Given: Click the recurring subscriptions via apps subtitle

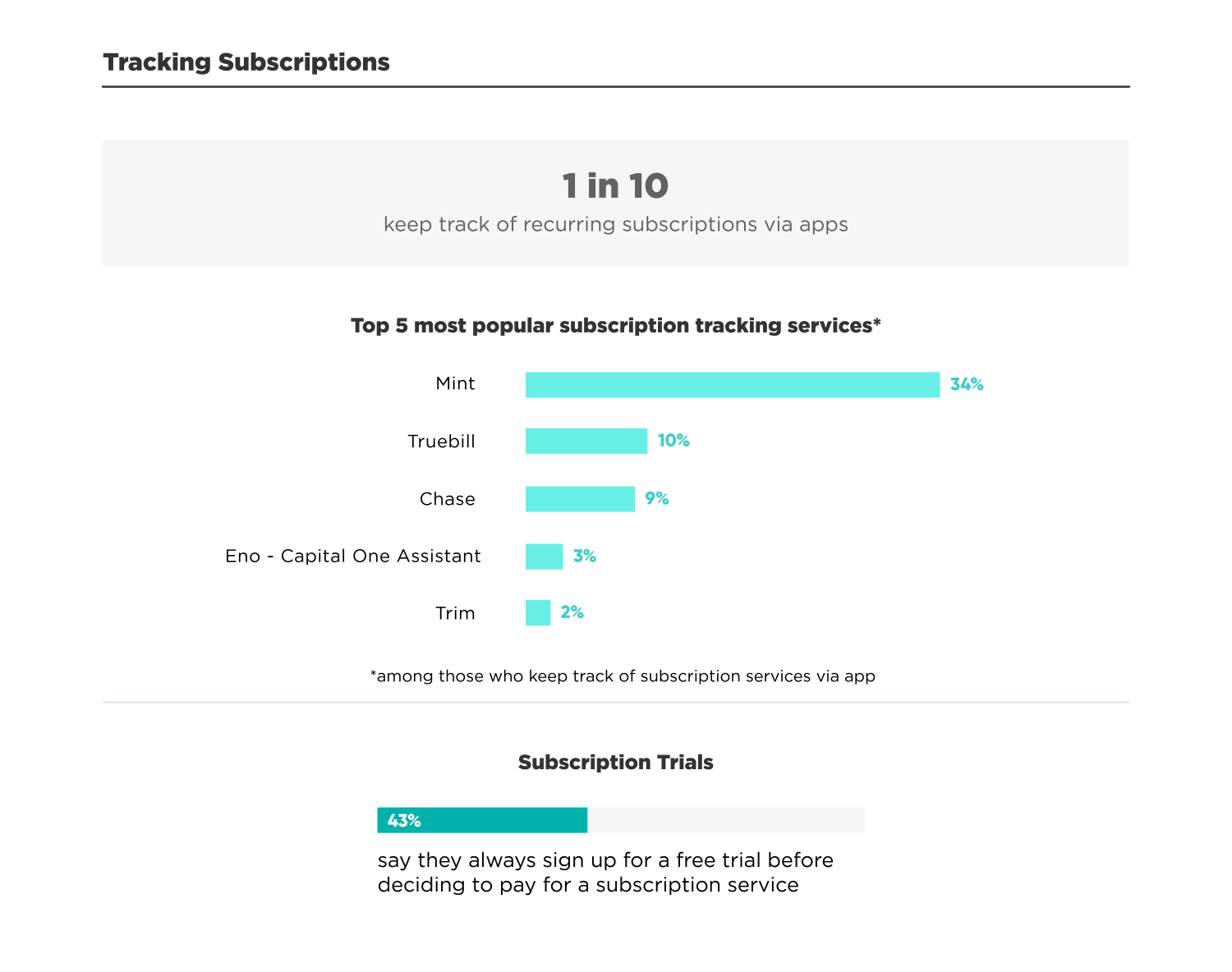Looking at the screenshot, I should pyautogui.click(x=615, y=224).
